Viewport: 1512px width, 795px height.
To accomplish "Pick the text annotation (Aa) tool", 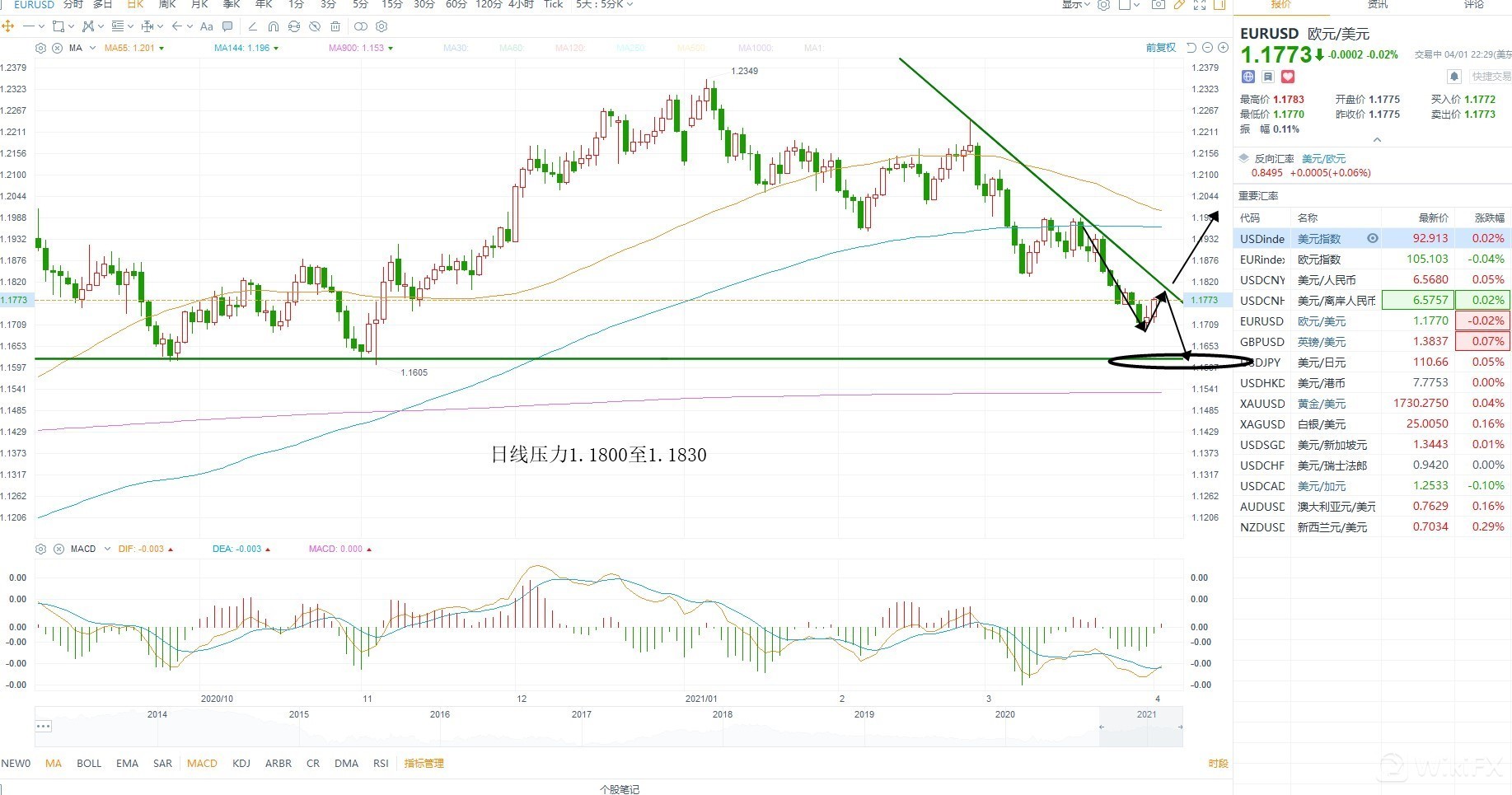I will pos(207,26).
